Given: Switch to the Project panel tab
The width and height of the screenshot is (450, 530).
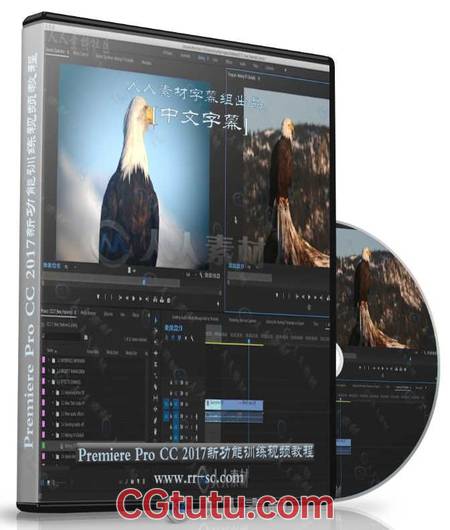Looking at the screenshot, I should pos(59,312).
